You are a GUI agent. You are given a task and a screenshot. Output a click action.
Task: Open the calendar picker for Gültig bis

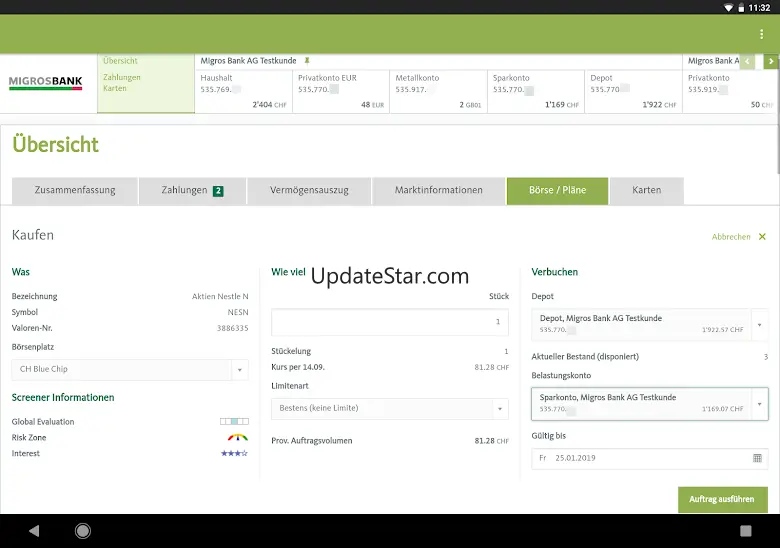(757, 458)
